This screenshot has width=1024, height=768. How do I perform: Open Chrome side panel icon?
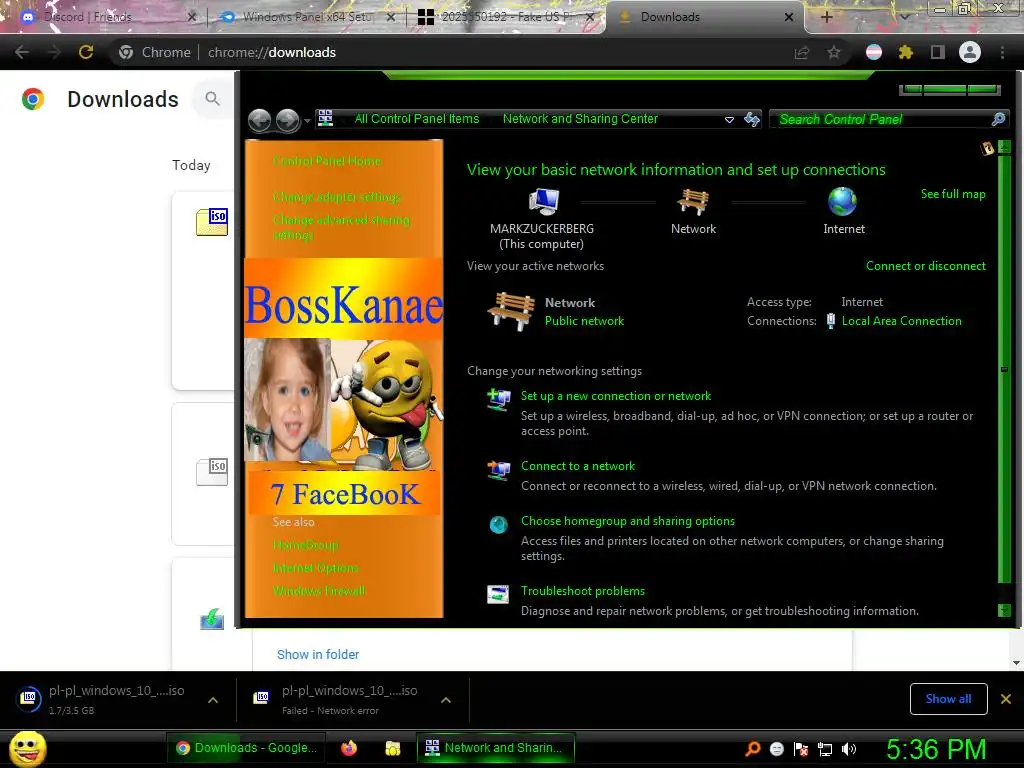[938, 52]
